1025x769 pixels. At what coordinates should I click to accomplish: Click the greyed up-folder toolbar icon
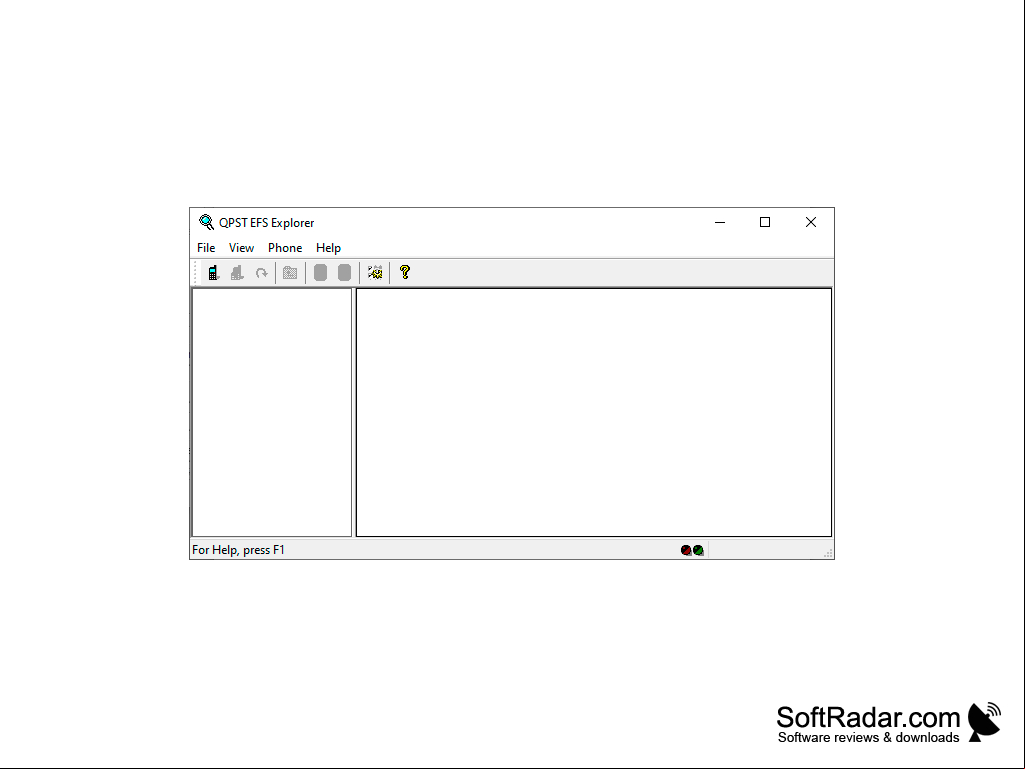click(x=290, y=273)
